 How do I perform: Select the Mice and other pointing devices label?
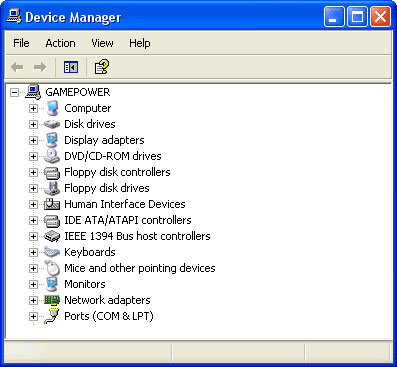click(x=140, y=268)
